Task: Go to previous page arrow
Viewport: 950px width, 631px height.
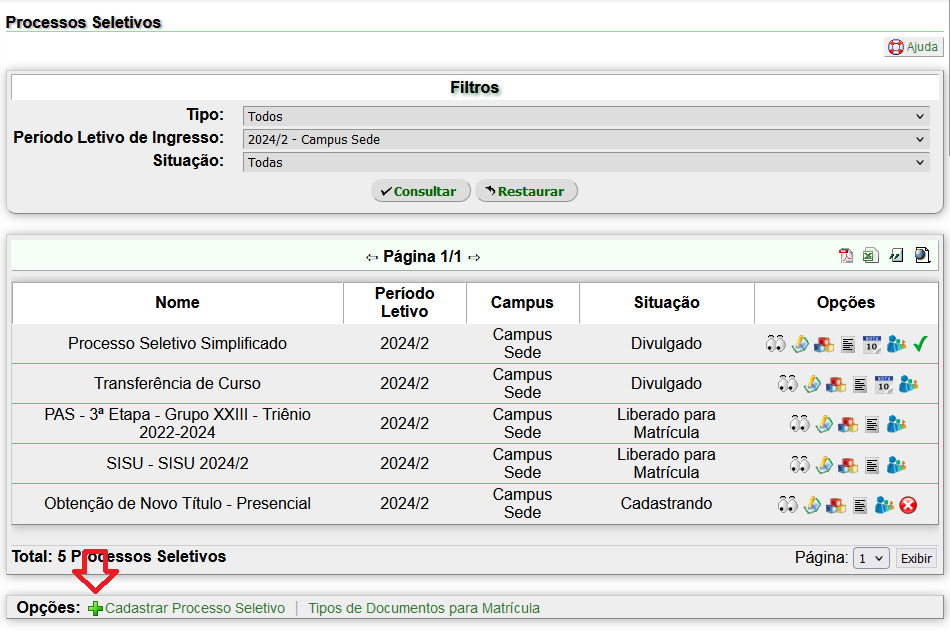Action: [372, 258]
